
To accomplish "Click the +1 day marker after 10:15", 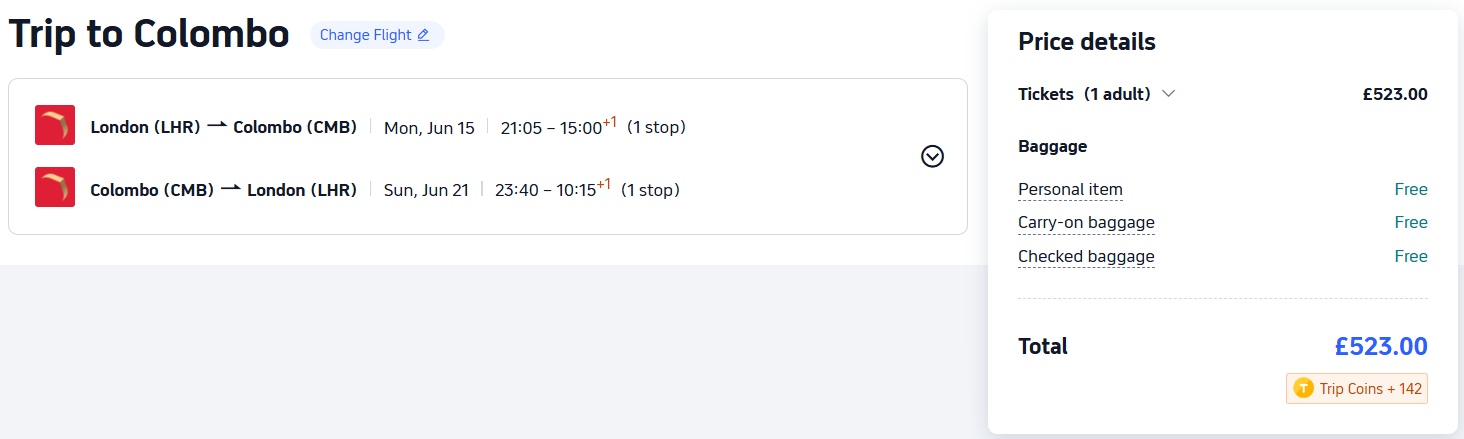I will 603,184.
